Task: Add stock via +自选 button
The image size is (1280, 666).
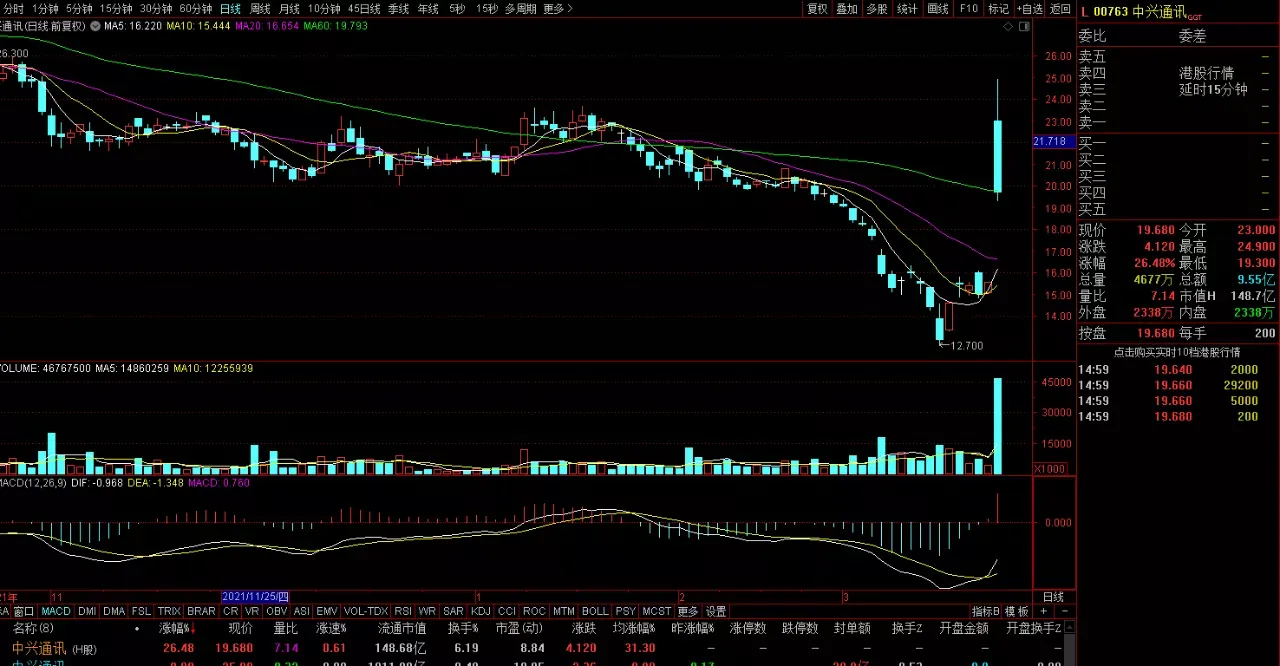Action: [x=1029, y=9]
